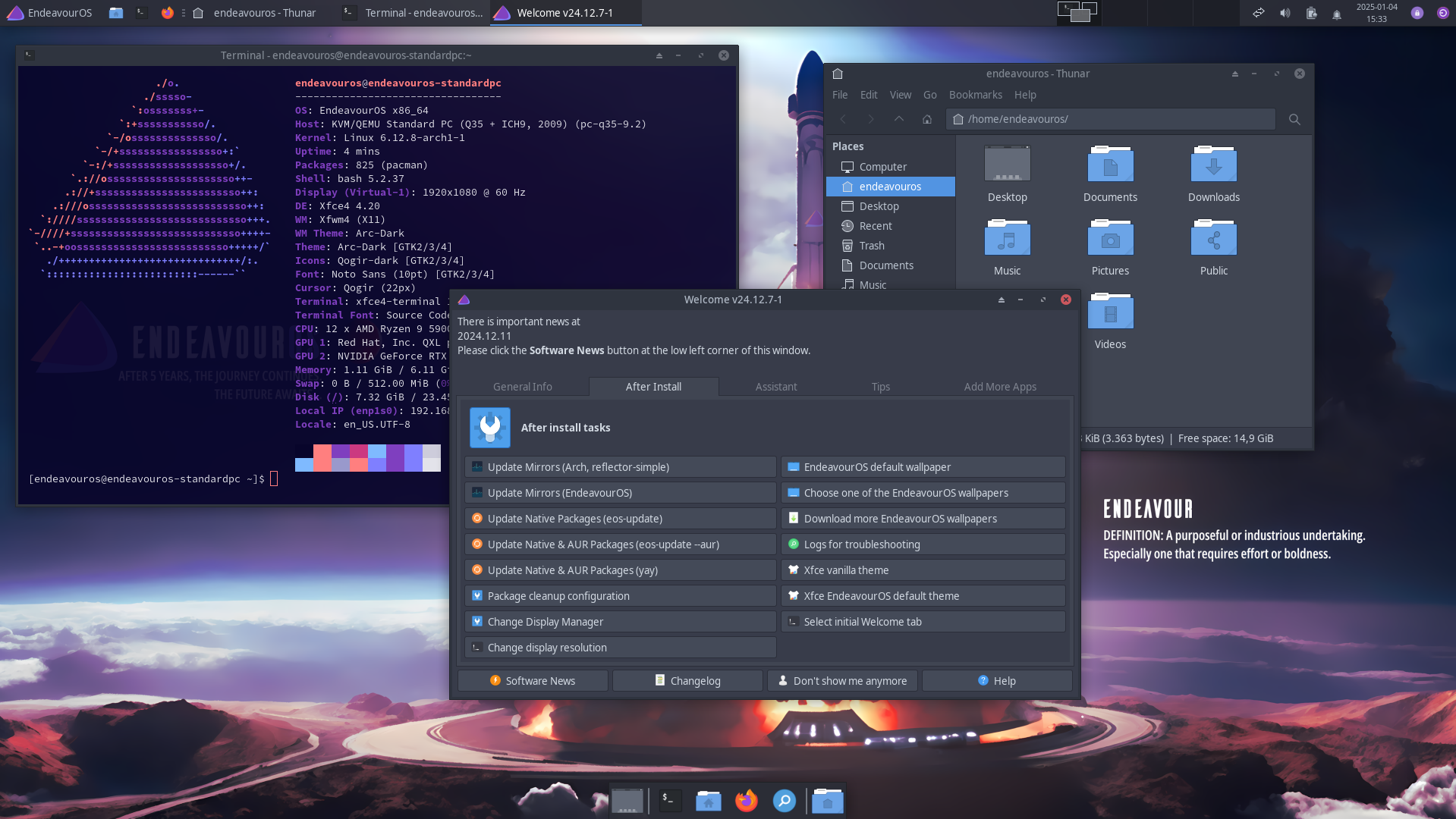Click Update Mirrors (Arch, reflector-simple)

pyautogui.click(x=621, y=467)
